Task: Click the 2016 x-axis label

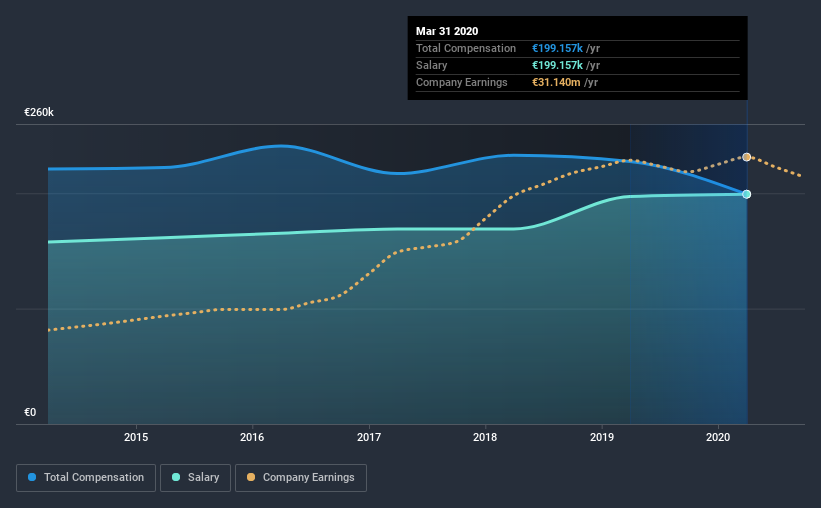Action: [252, 437]
